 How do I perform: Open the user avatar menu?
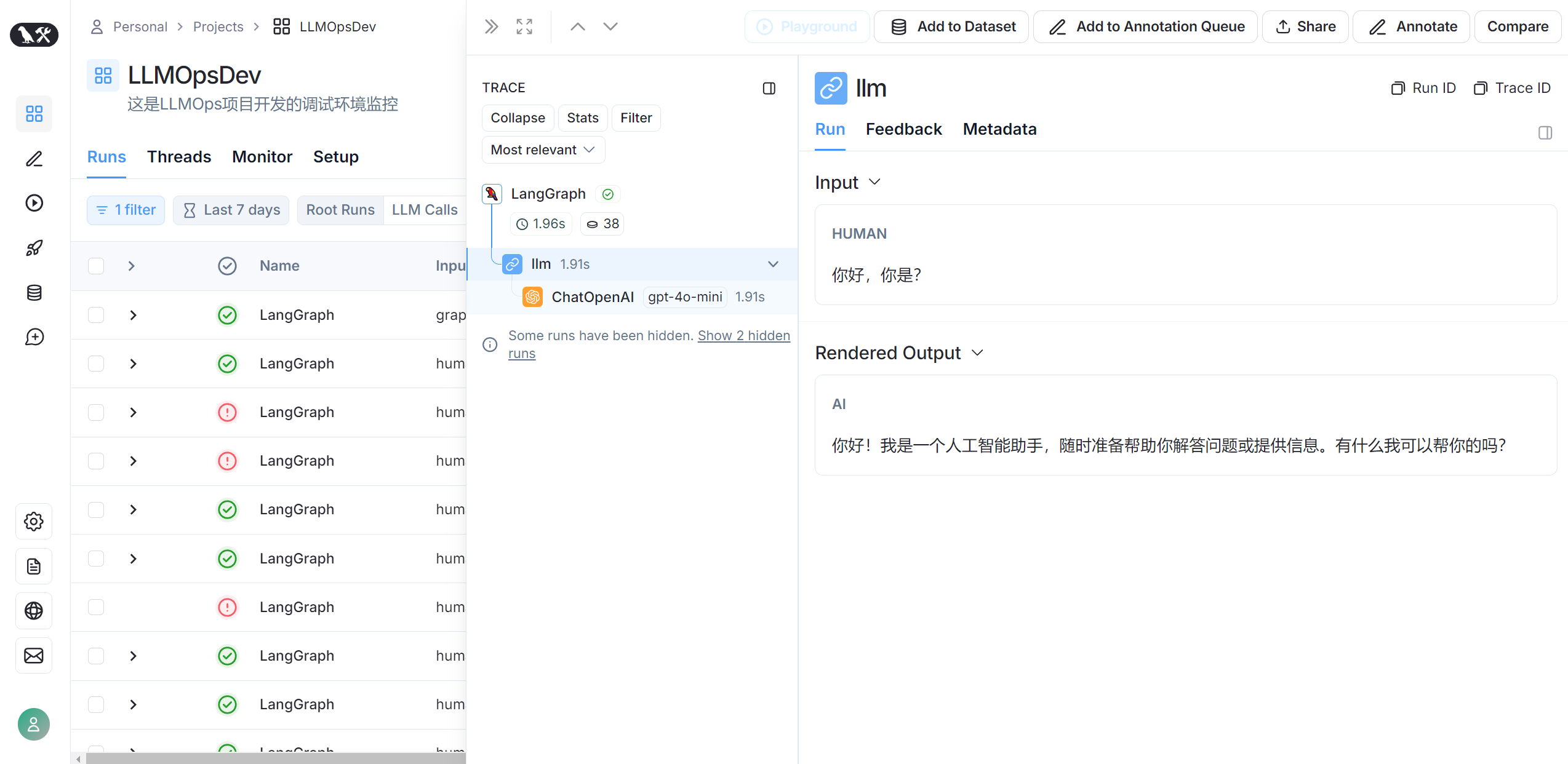click(34, 725)
